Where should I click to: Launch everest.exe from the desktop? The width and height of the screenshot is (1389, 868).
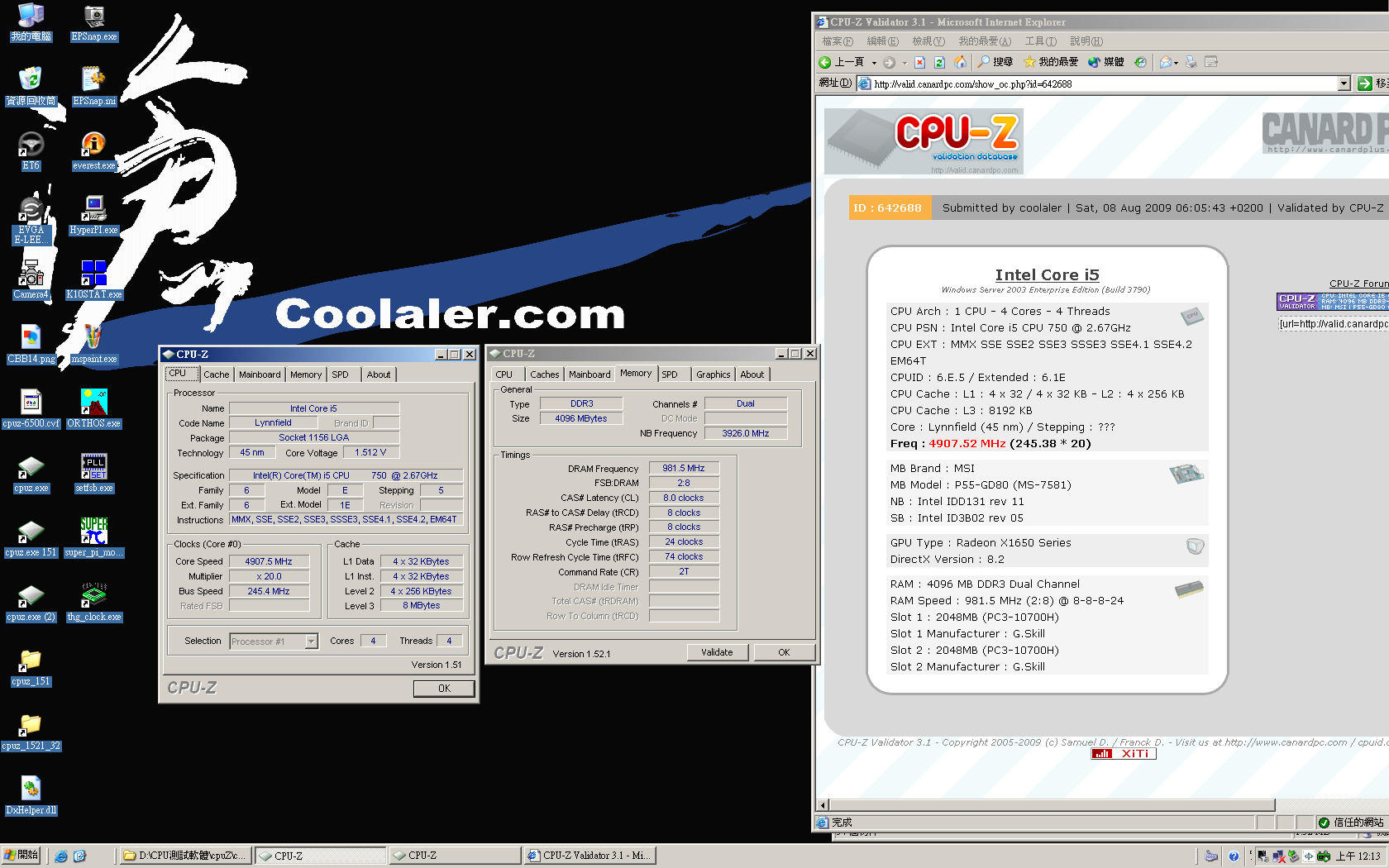94,152
